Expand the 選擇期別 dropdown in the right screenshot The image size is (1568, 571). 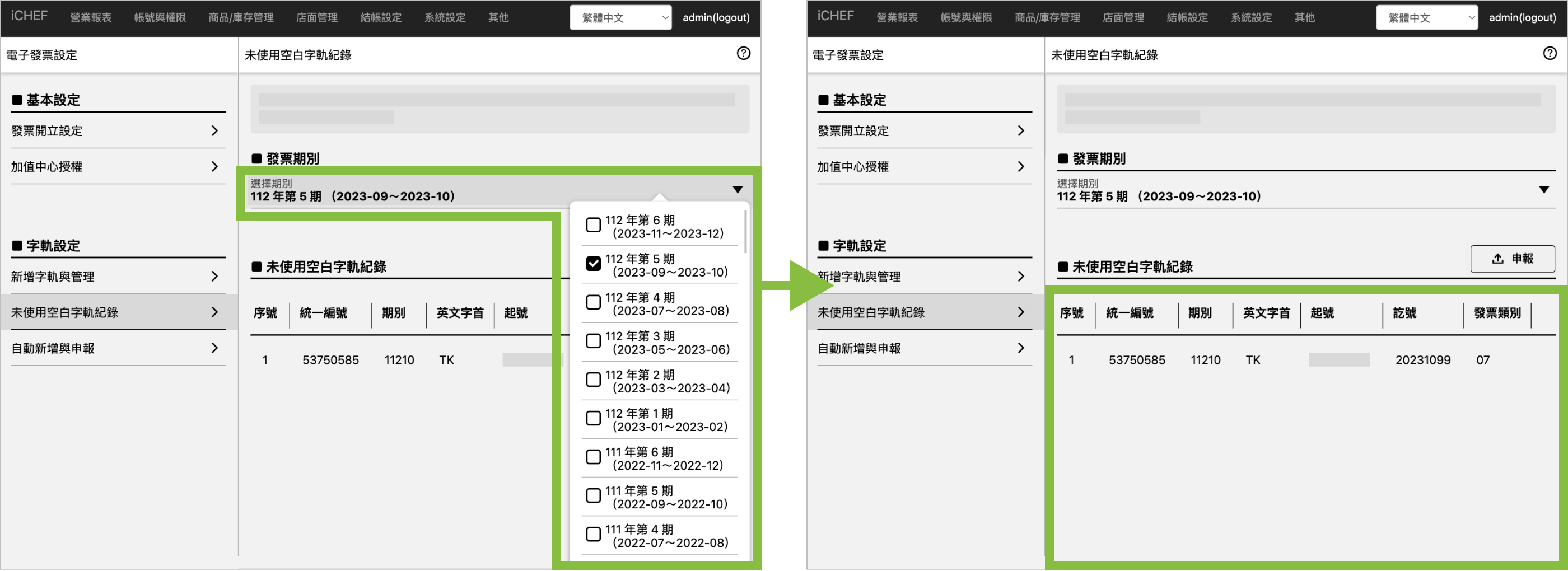click(1543, 190)
